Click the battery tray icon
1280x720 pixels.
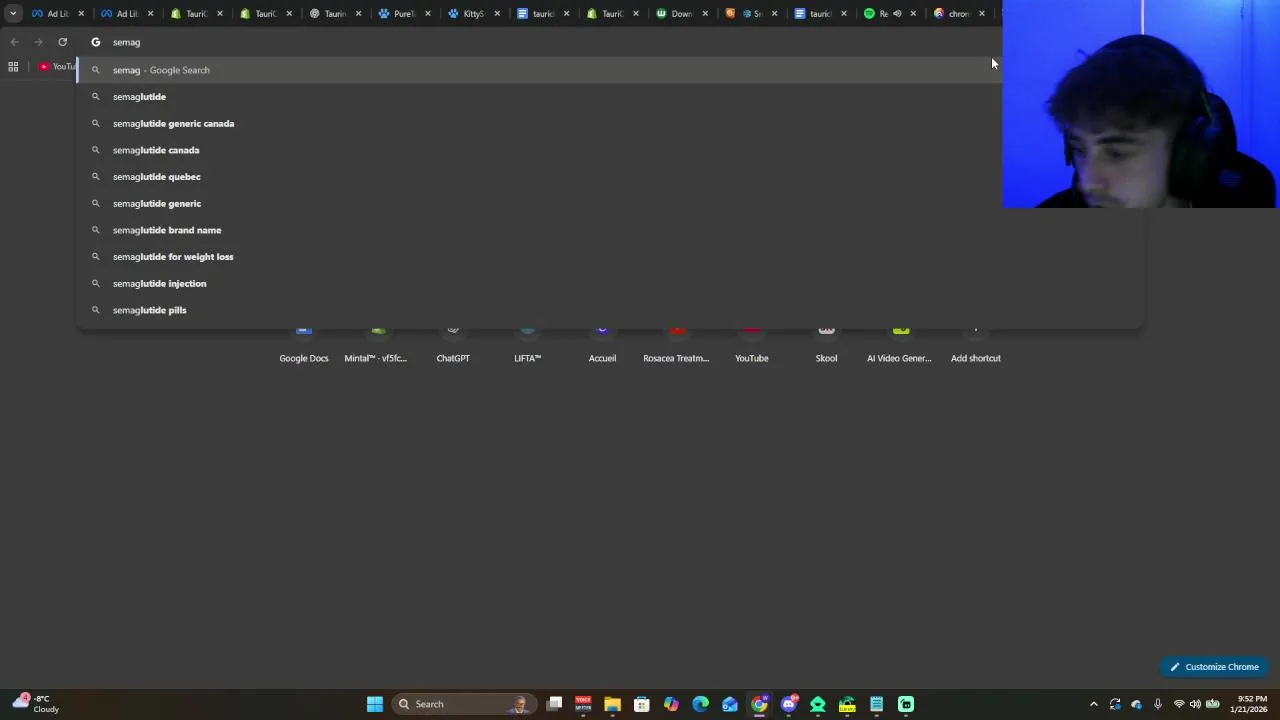[x=1212, y=704]
